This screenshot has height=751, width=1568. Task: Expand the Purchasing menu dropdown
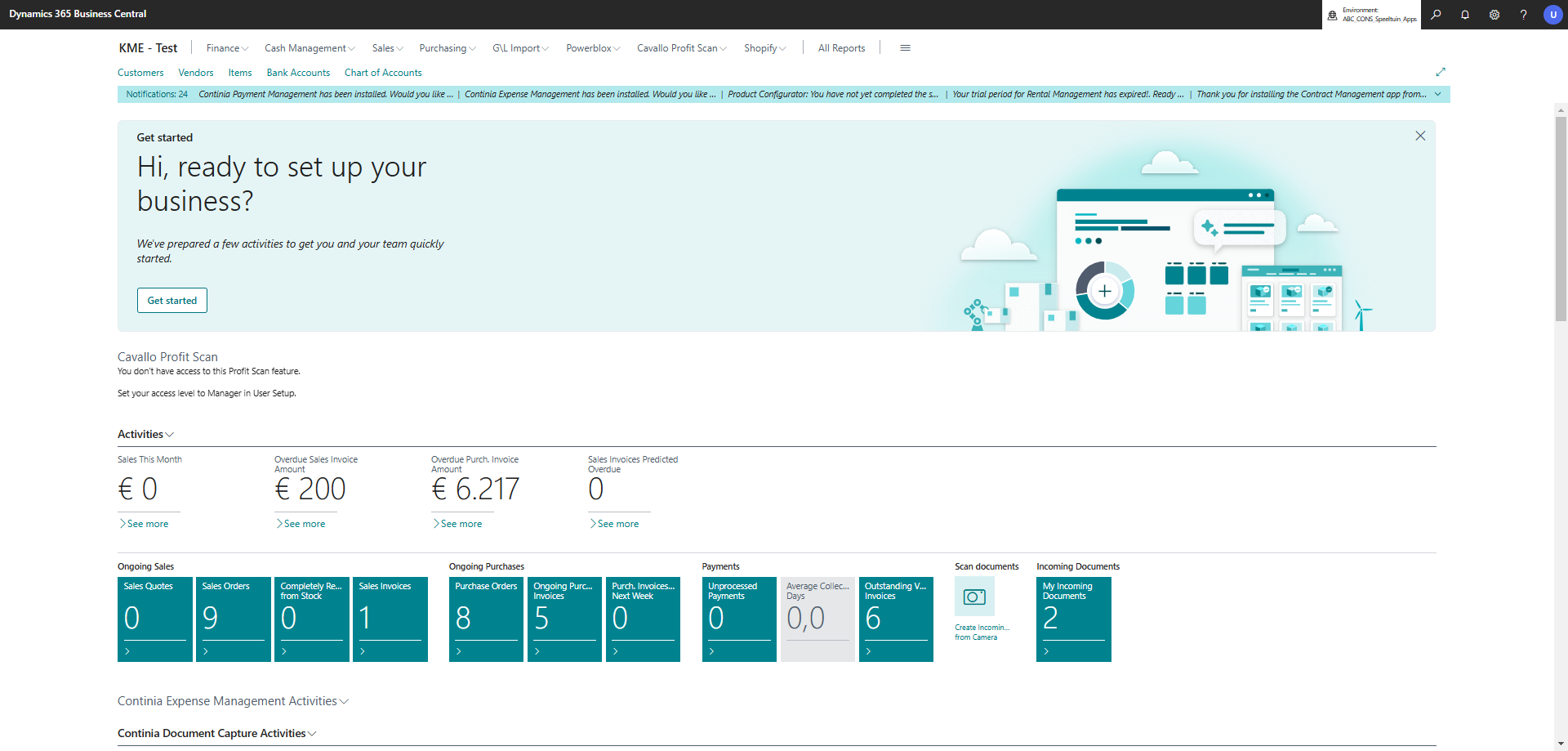[447, 48]
